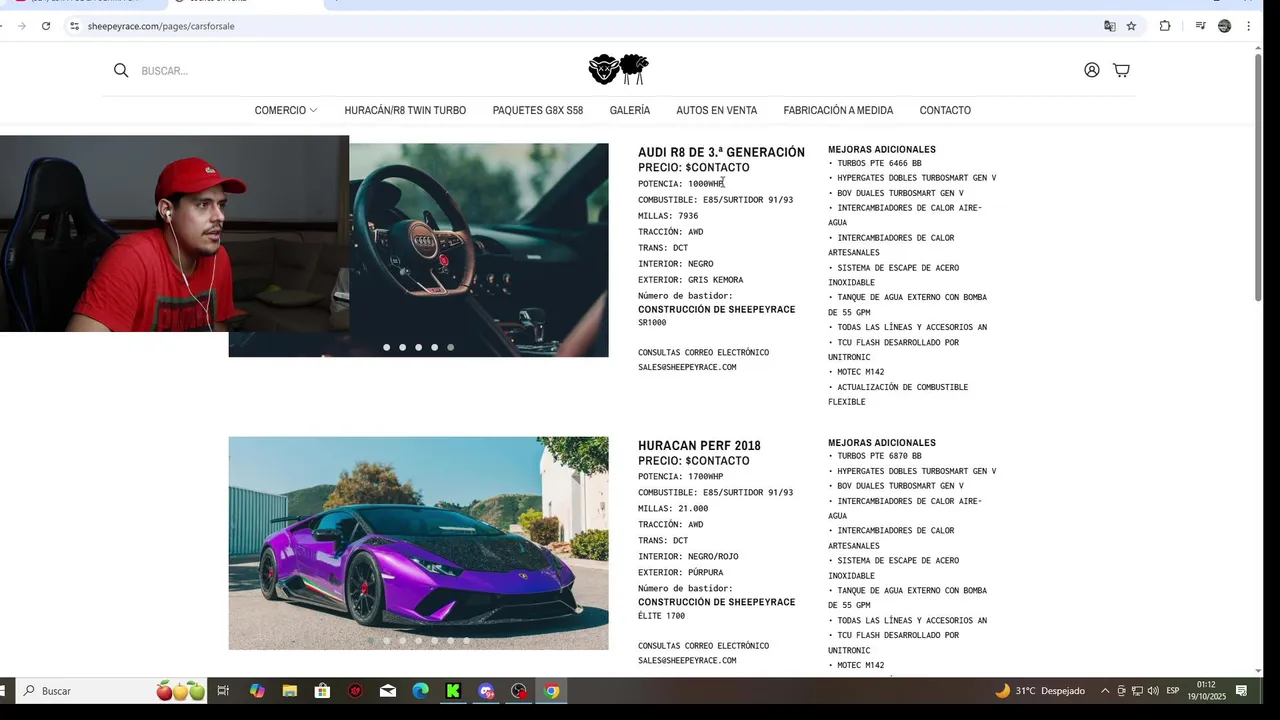Select fourth carousel dot on Audi R8 gallery

pyautogui.click(x=434, y=347)
